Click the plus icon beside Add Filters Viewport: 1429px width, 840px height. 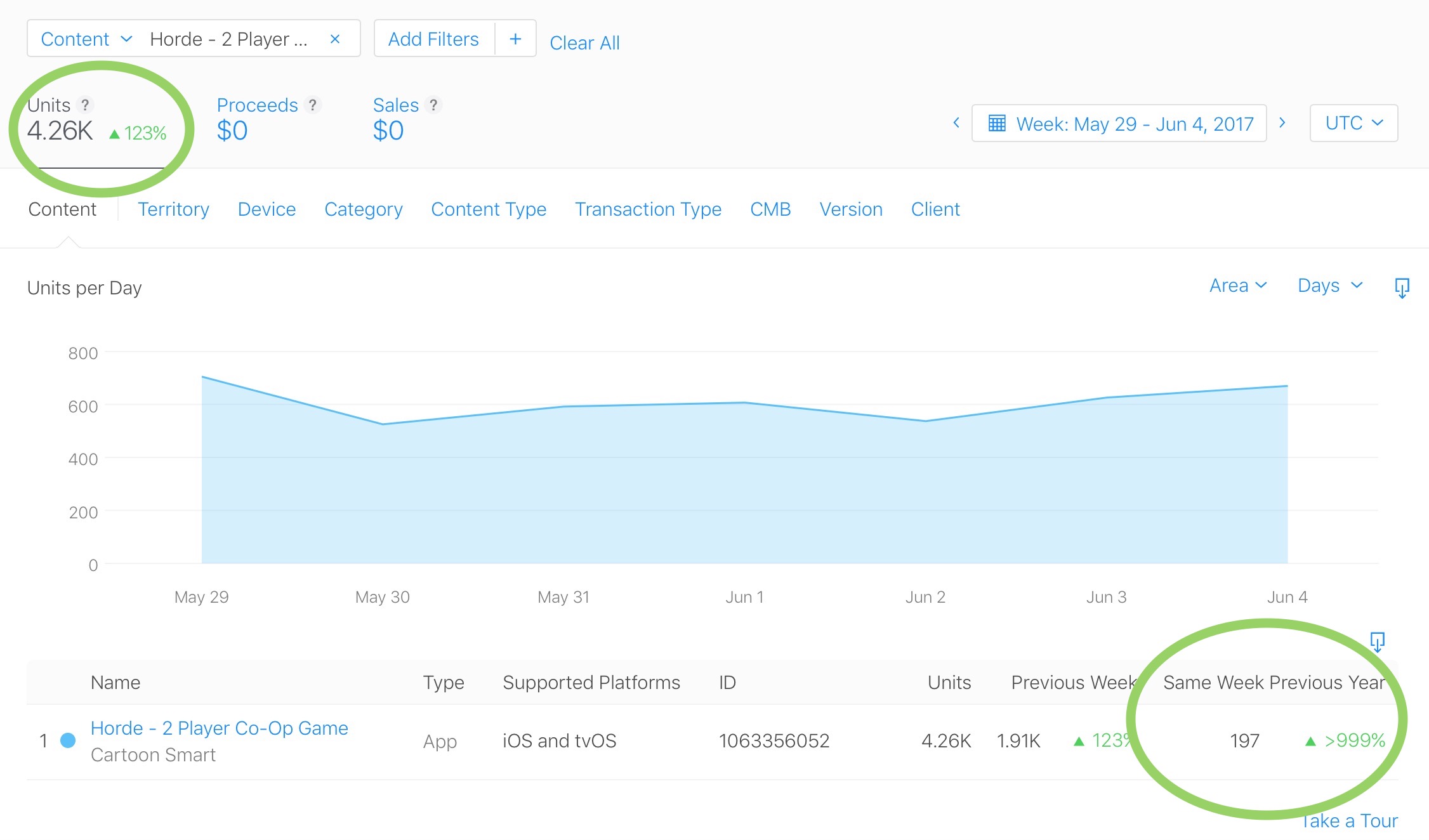[x=515, y=39]
